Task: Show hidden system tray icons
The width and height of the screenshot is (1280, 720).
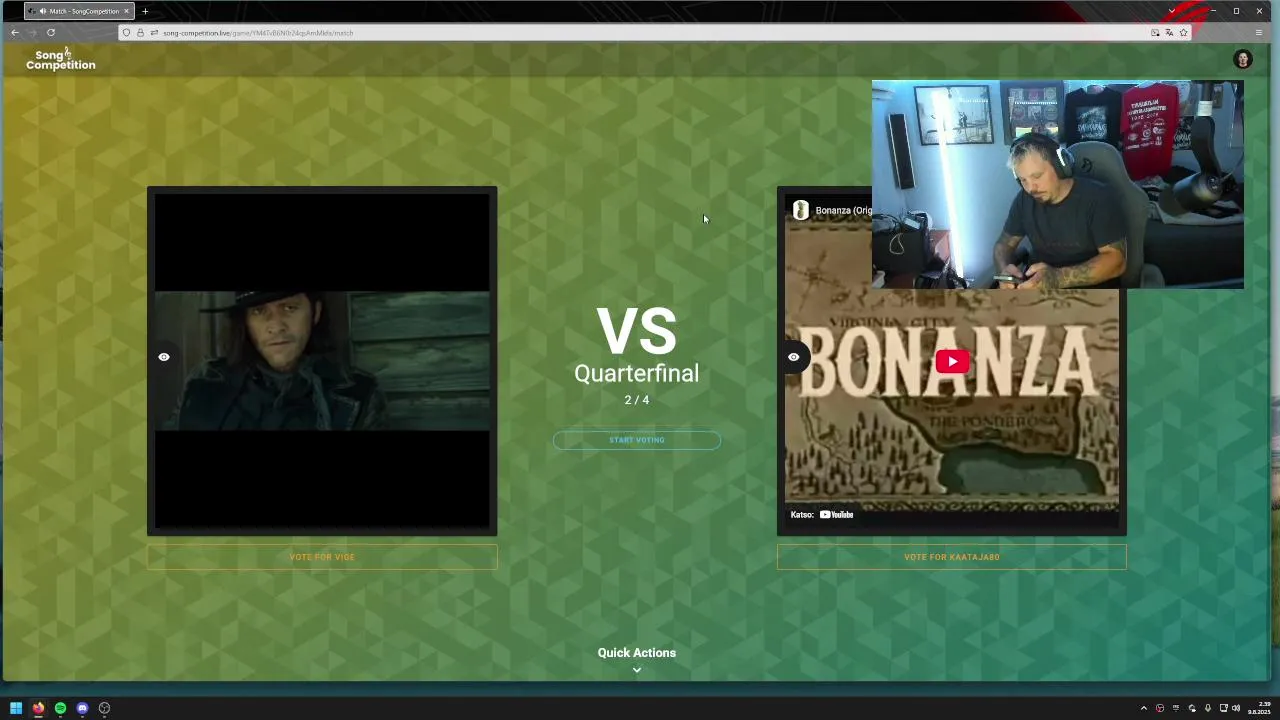Action: pyautogui.click(x=1144, y=708)
